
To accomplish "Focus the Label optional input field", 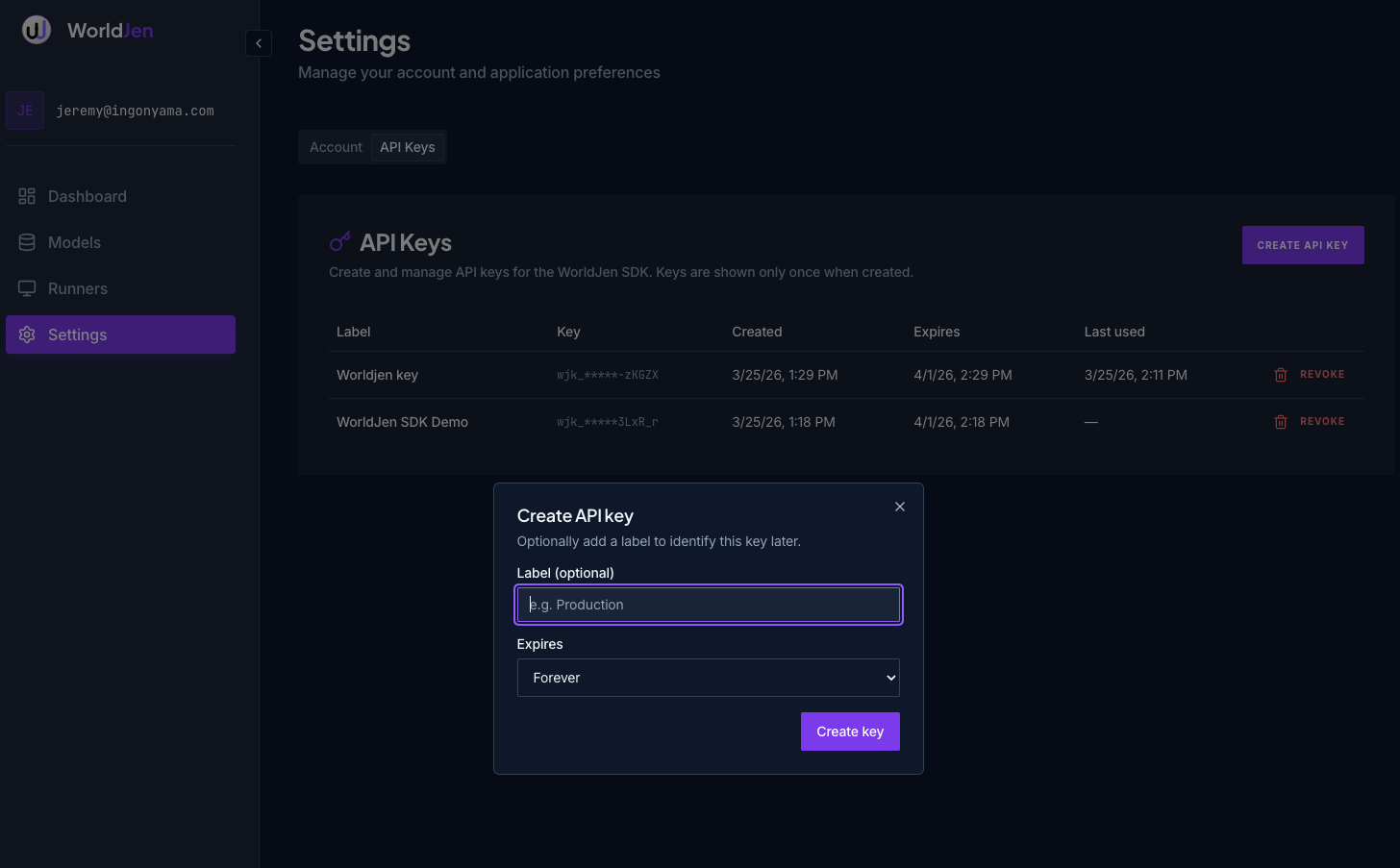I will point(708,605).
